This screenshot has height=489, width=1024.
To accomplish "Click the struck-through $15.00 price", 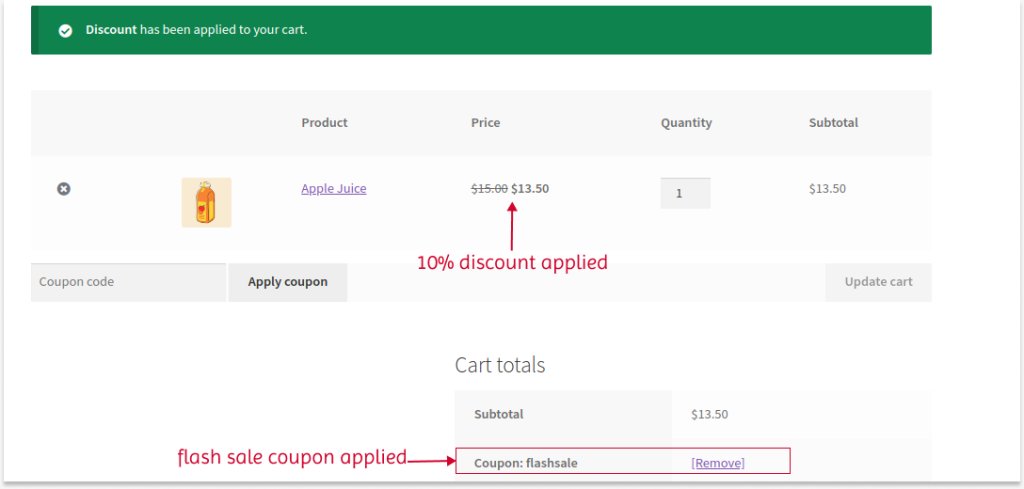I will coord(489,189).
